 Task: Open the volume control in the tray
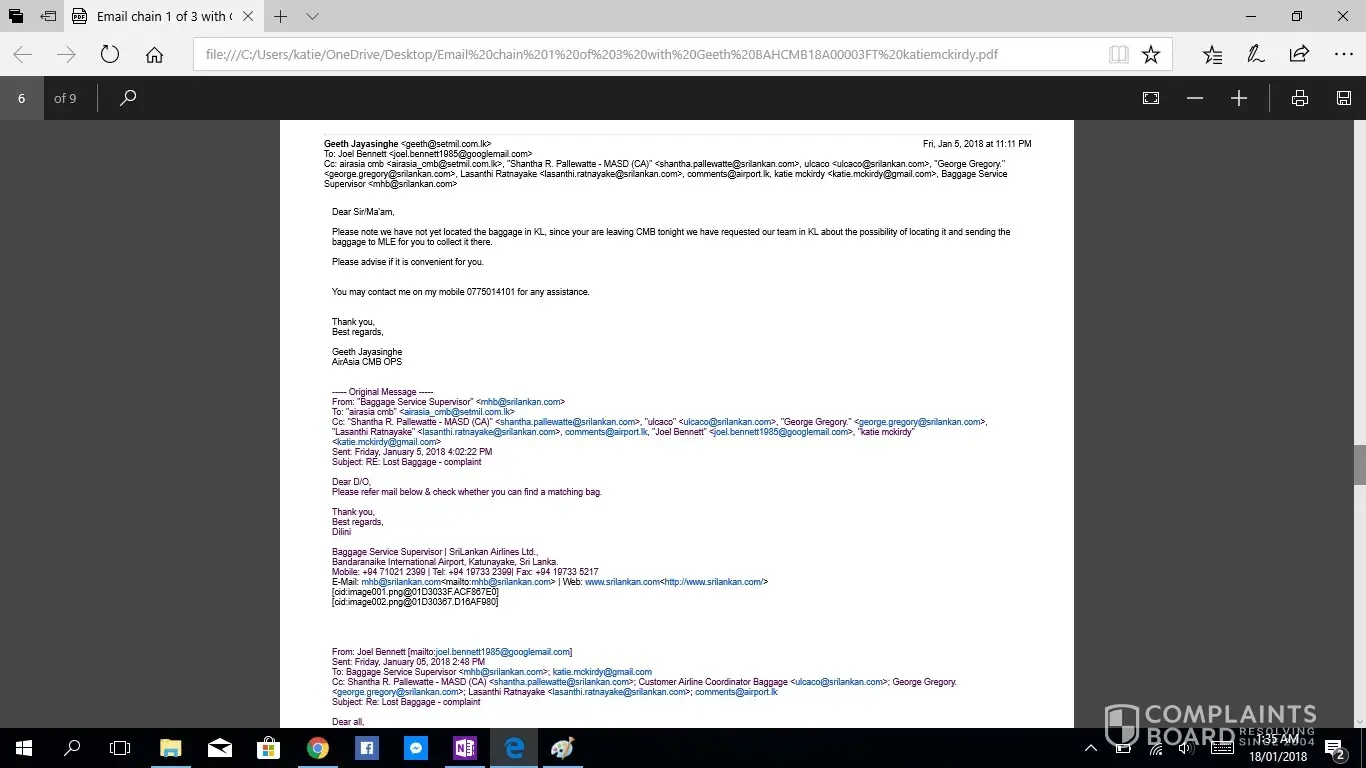click(1185, 748)
